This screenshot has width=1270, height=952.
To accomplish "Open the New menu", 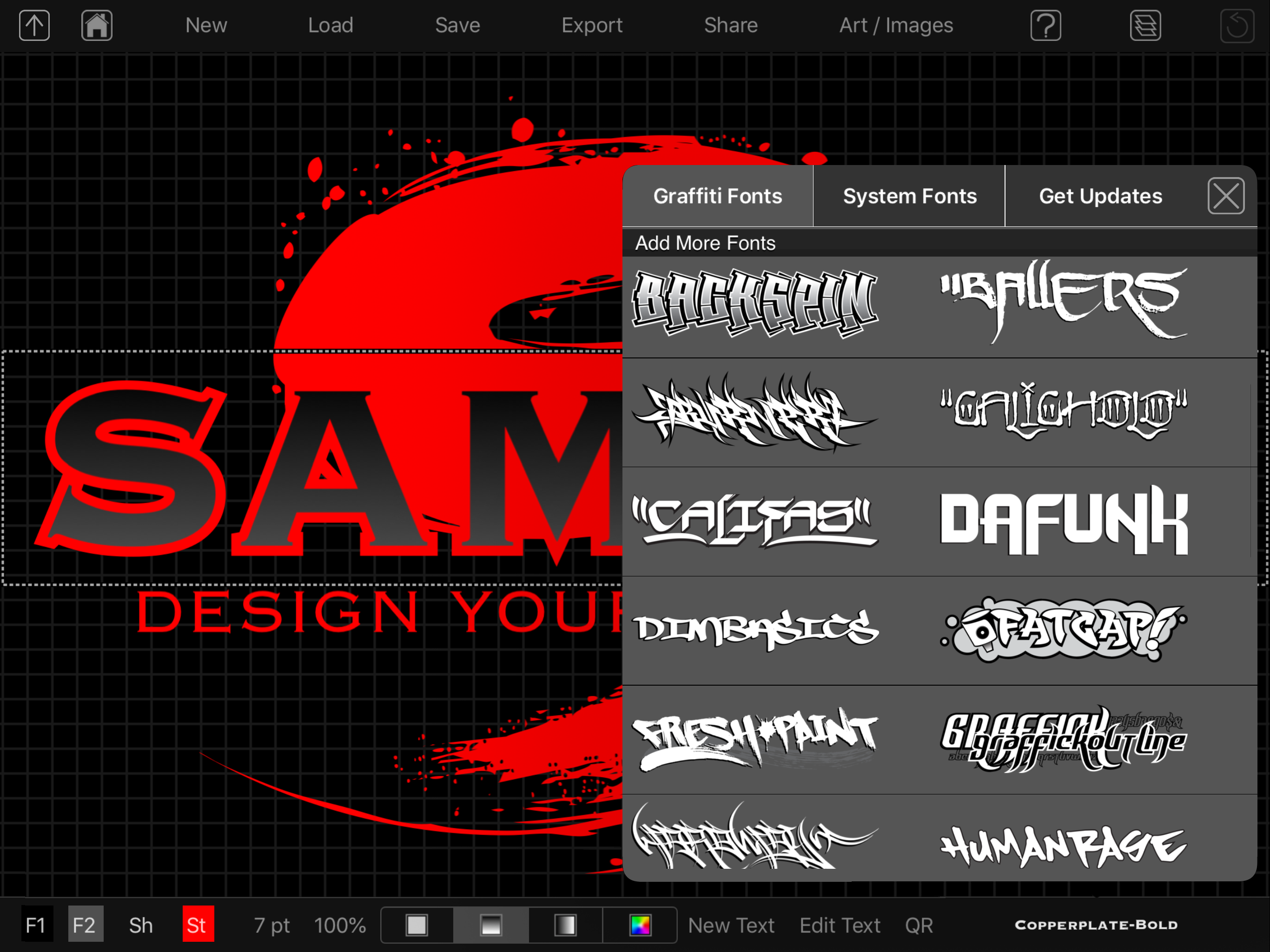I will [x=206, y=25].
